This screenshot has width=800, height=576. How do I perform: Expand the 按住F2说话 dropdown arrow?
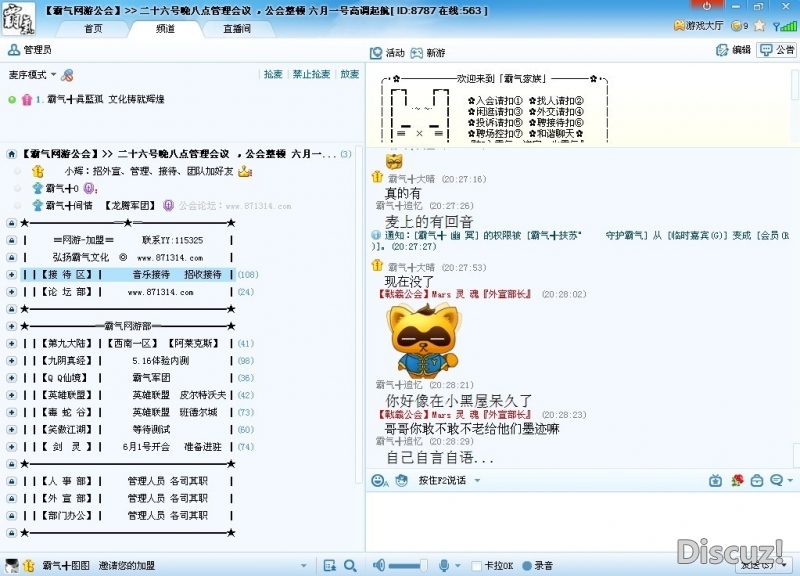click(x=477, y=481)
